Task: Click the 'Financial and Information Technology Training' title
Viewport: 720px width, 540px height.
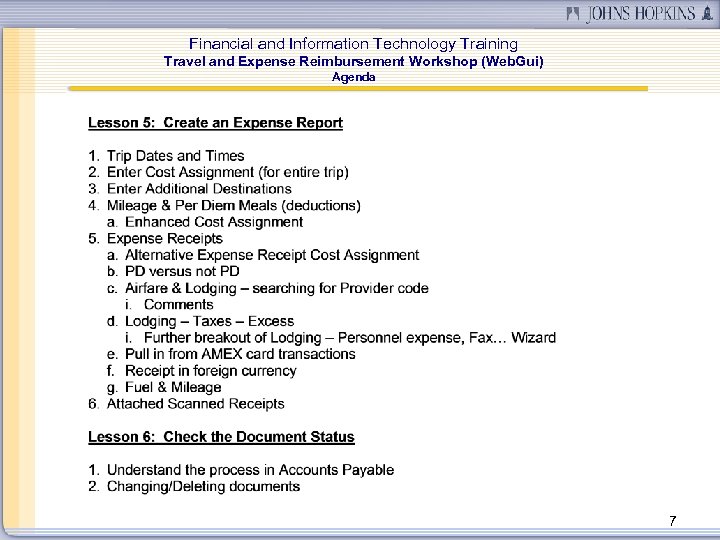Action: tap(353, 44)
